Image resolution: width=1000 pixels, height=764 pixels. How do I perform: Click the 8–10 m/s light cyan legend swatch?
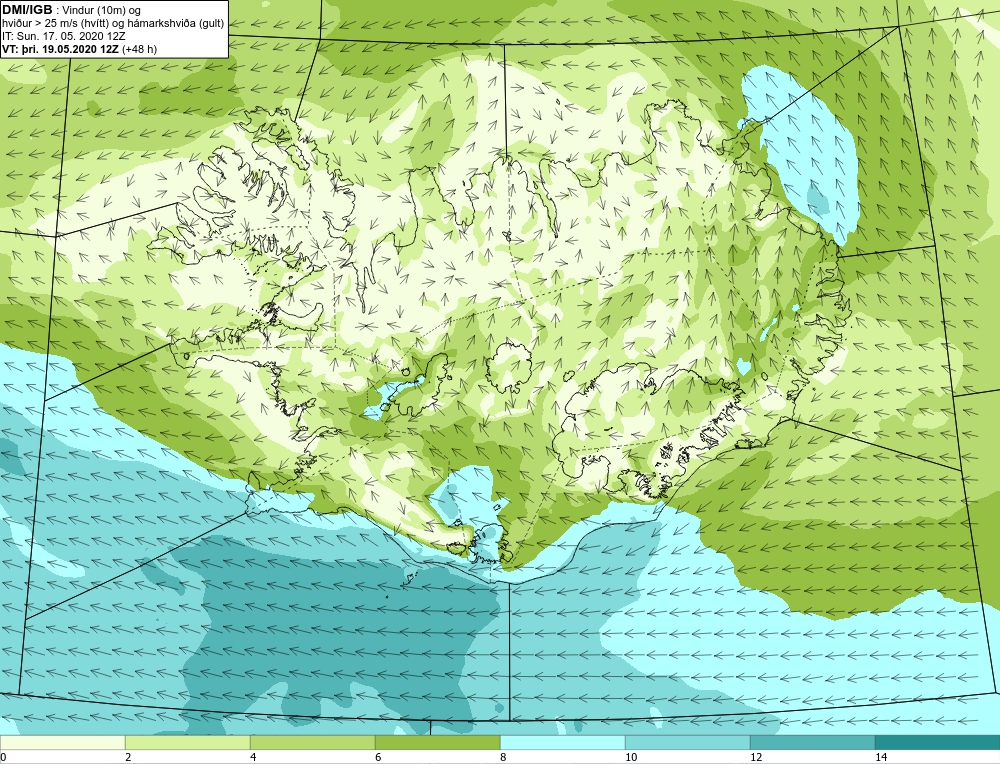click(x=562, y=742)
